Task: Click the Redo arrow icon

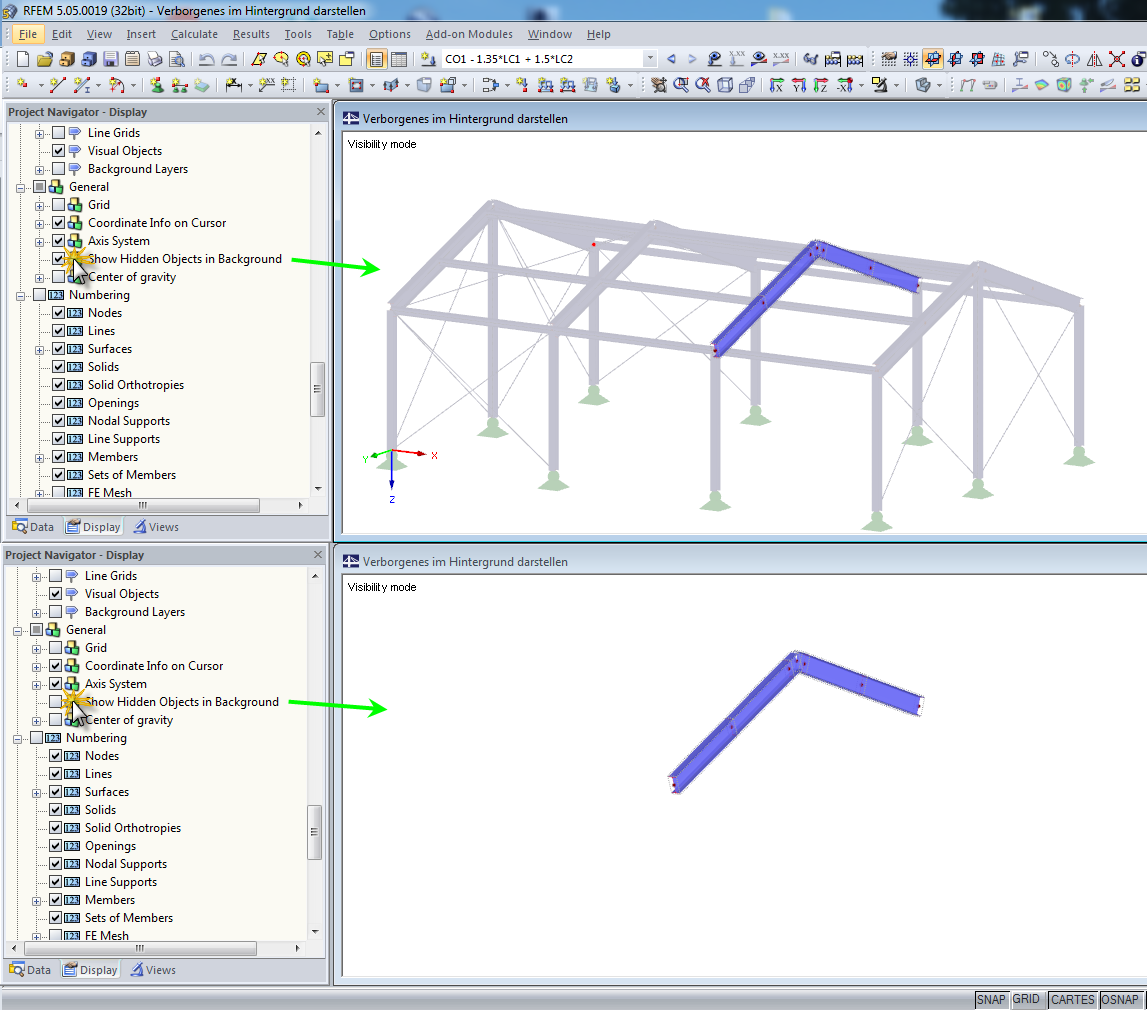Action: pyautogui.click(x=229, y=59)
